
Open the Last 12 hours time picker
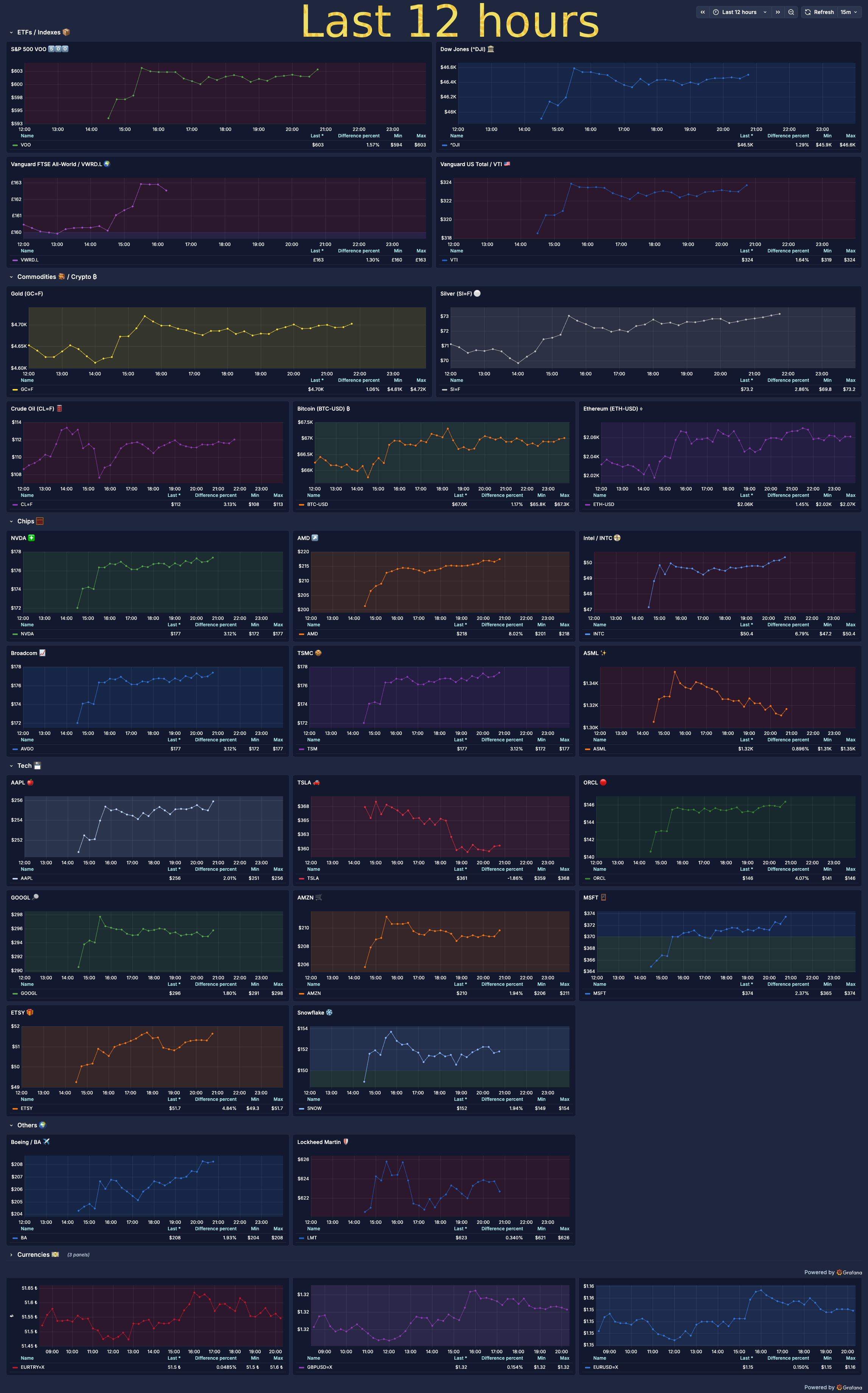pos(739,12)
